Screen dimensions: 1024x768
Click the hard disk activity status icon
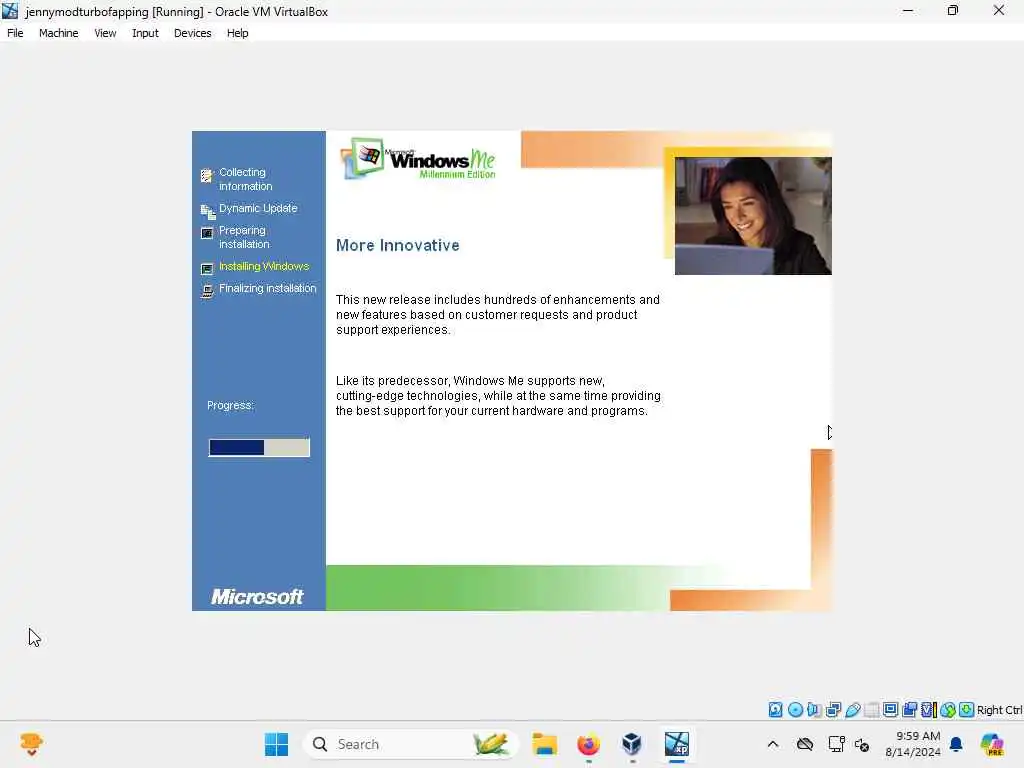pos(775,710)
